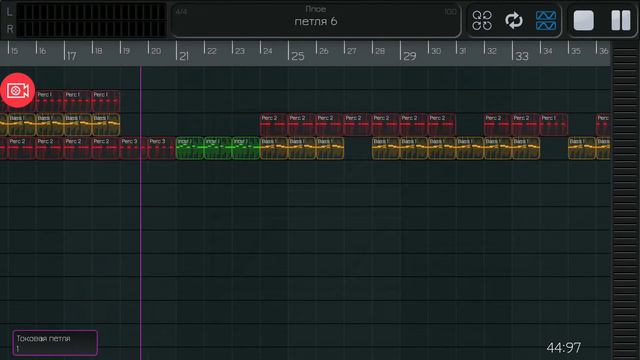This screenshot has width=640, height=360.
Task: Click bar 23 marker on the ruler
Action: point(239,50)
